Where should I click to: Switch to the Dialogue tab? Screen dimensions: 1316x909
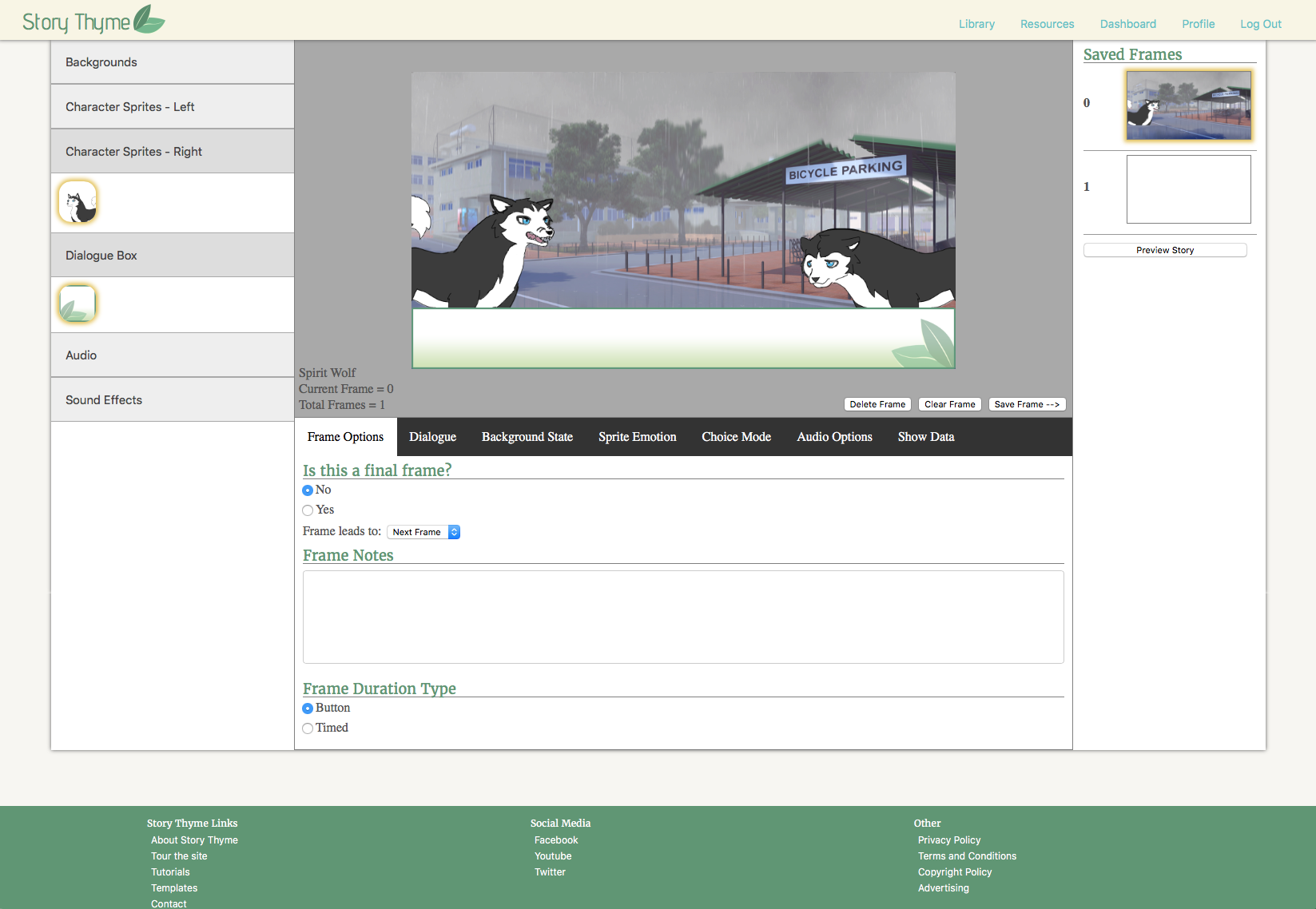(432, 437)
